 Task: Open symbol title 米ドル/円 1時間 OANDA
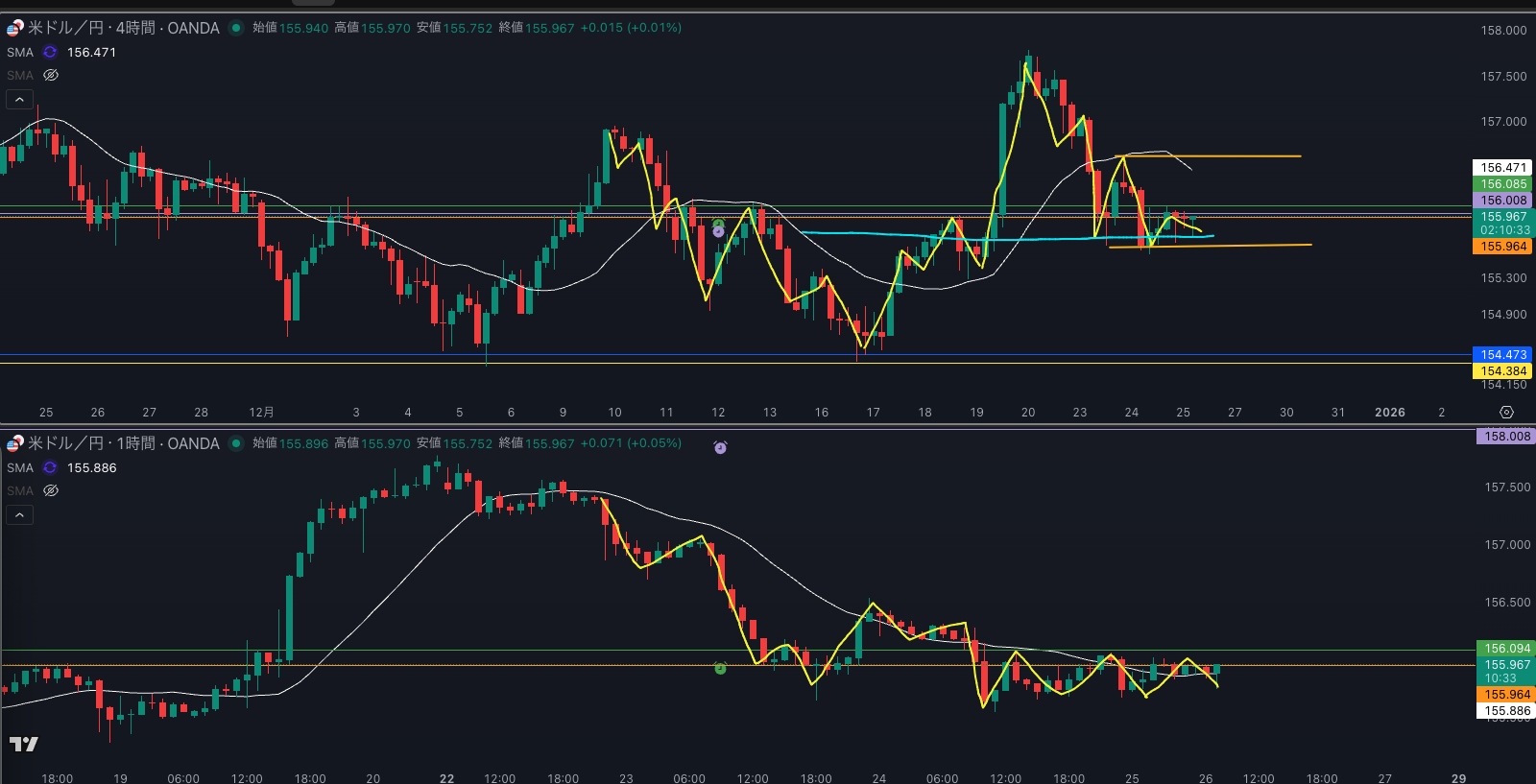[x=124, y=443]
